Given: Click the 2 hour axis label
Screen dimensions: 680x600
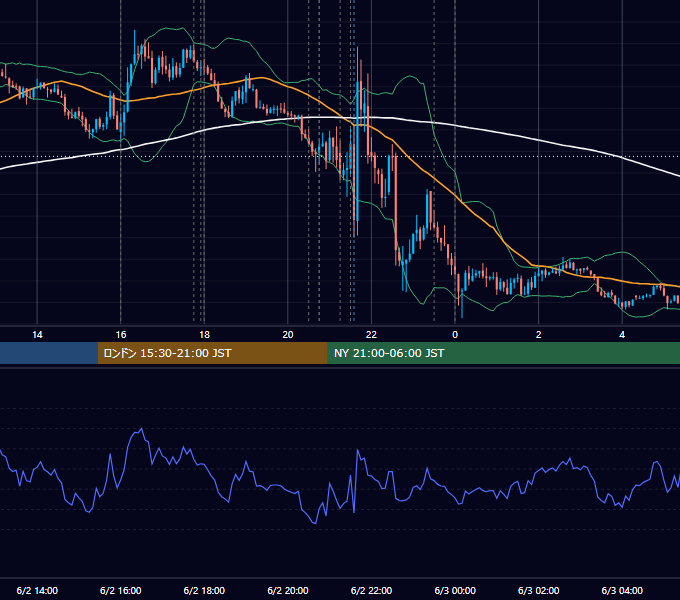Looking at the screenshot, I should (539, 335).
